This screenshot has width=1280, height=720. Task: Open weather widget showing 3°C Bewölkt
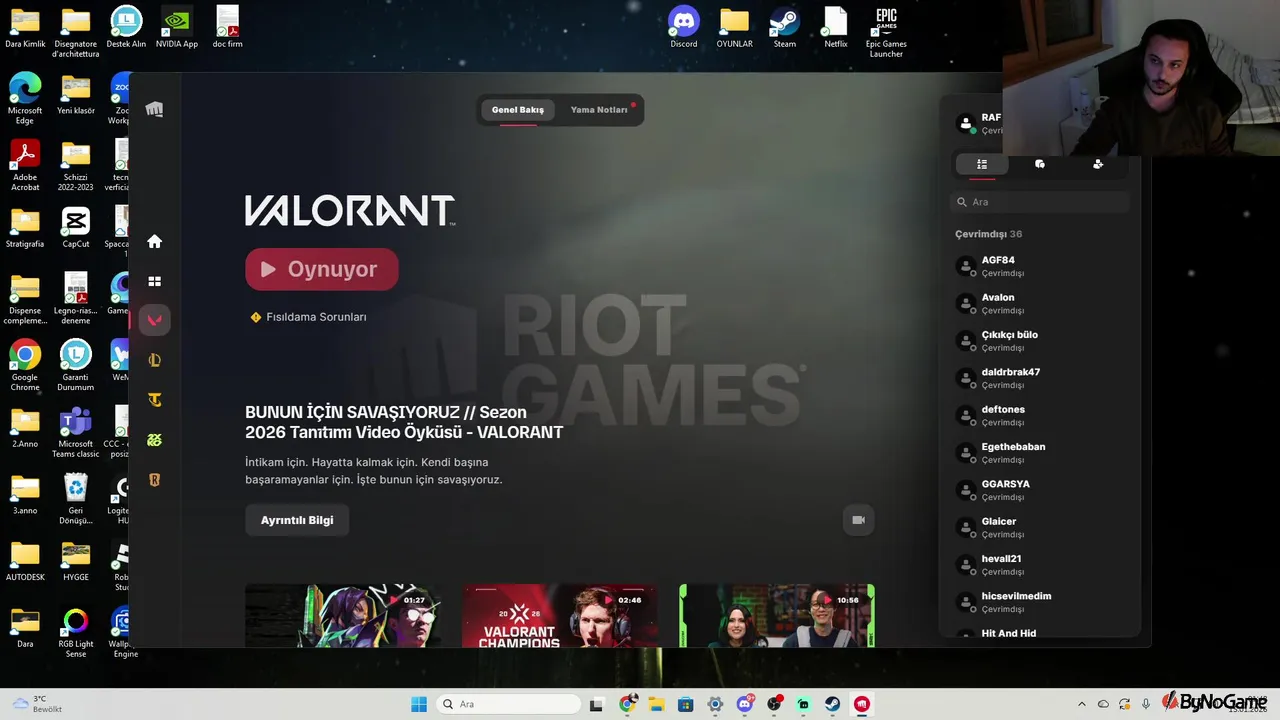coord(38,704)
